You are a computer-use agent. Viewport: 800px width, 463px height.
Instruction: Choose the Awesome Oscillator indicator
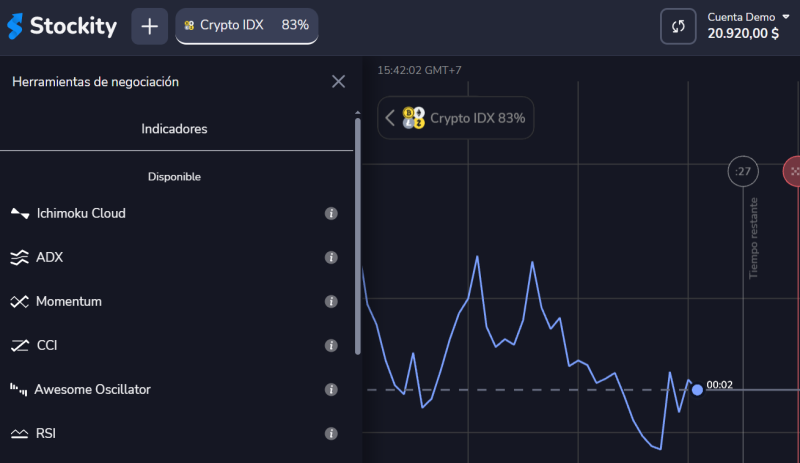pyautogui.click(x=92, y=389)
